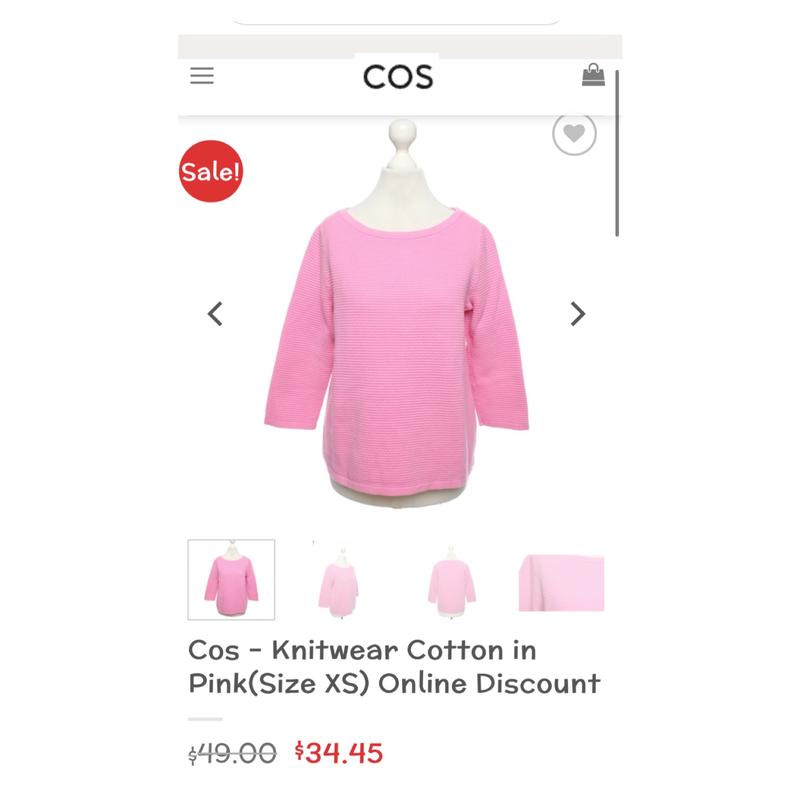Select the third back-view sweater thumbnail
Image resolution: width=800 pixels, height=800 pixels.
[x=452, y=581]
